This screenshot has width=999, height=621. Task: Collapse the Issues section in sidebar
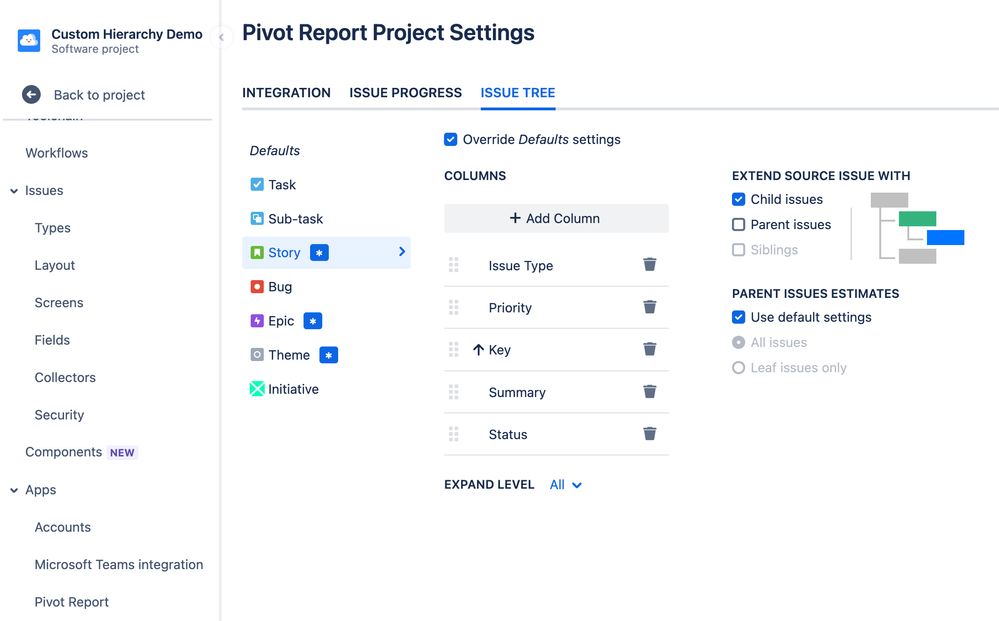[x=13, y=190]
